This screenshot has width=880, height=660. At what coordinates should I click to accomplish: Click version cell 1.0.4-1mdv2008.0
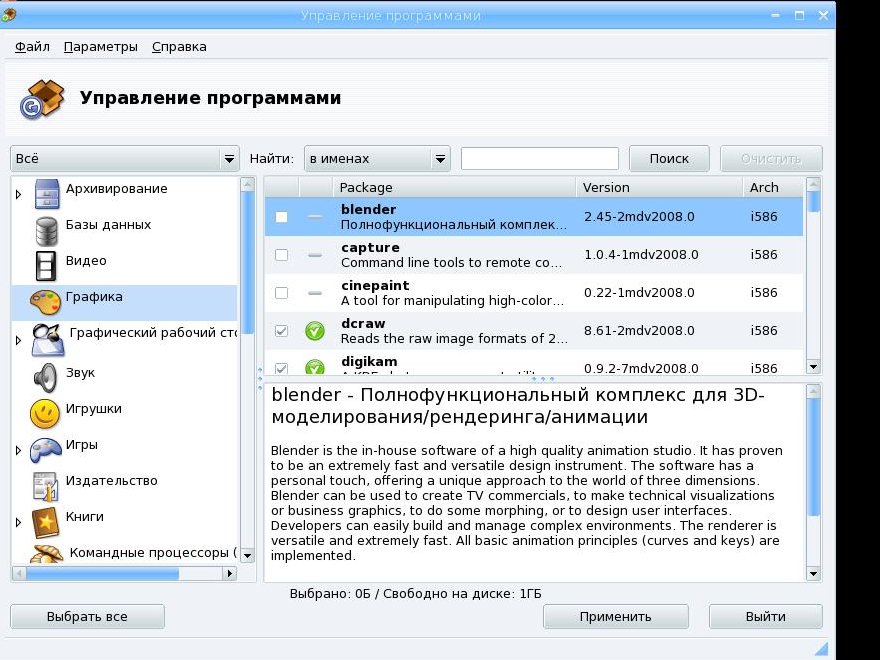(641, 255)
